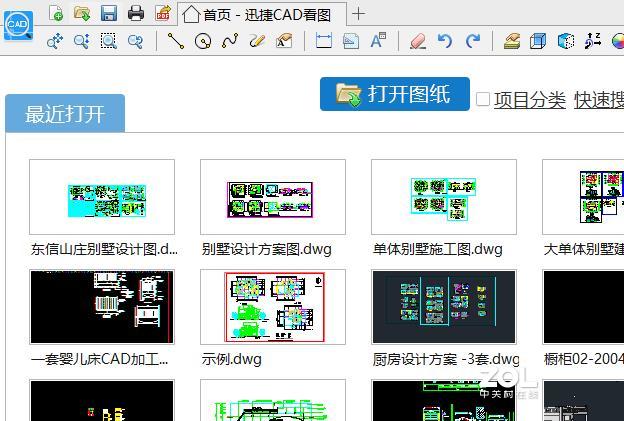The height and width of the screenshot is (421, 624).
Task: Click the sort order A-Z icon
Action: pyautogui.click(x=593, y=41)
